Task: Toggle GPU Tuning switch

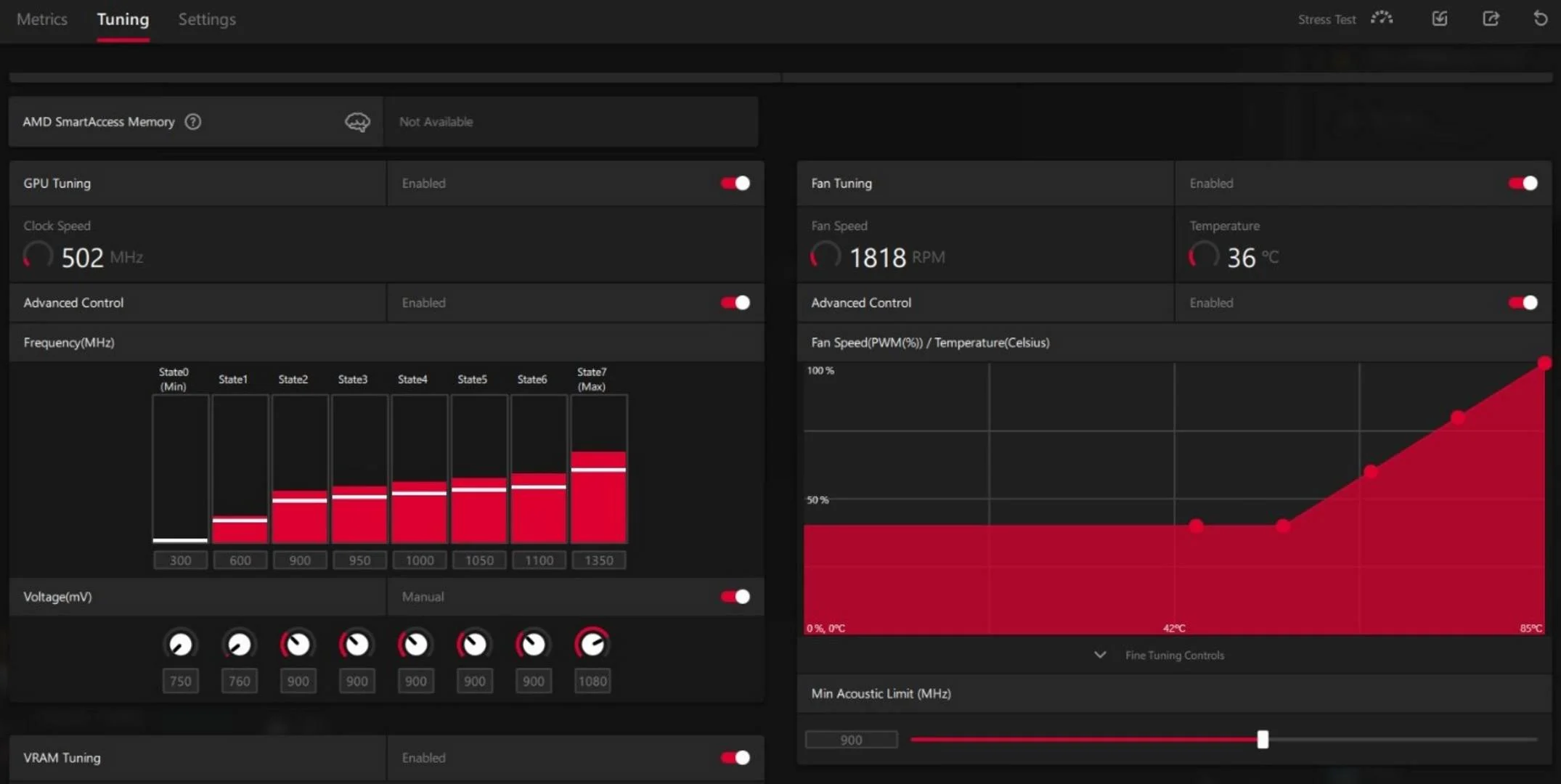Action: 735,183
